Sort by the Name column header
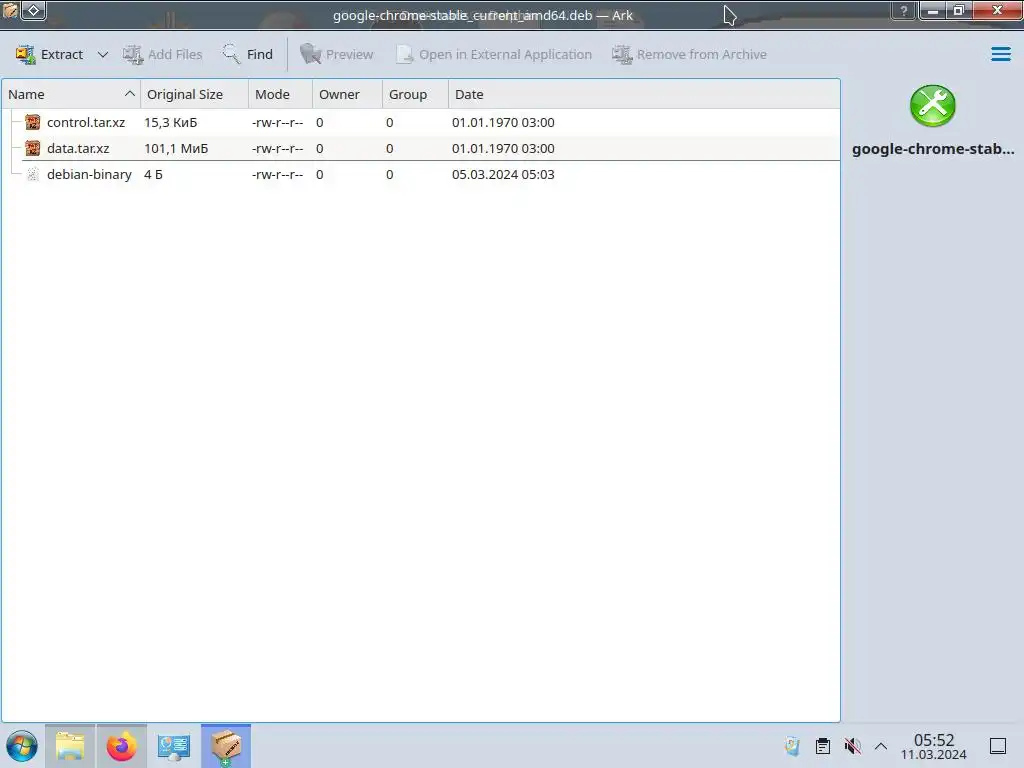This screenshot has width=1024, height=768. coord(71,94)
